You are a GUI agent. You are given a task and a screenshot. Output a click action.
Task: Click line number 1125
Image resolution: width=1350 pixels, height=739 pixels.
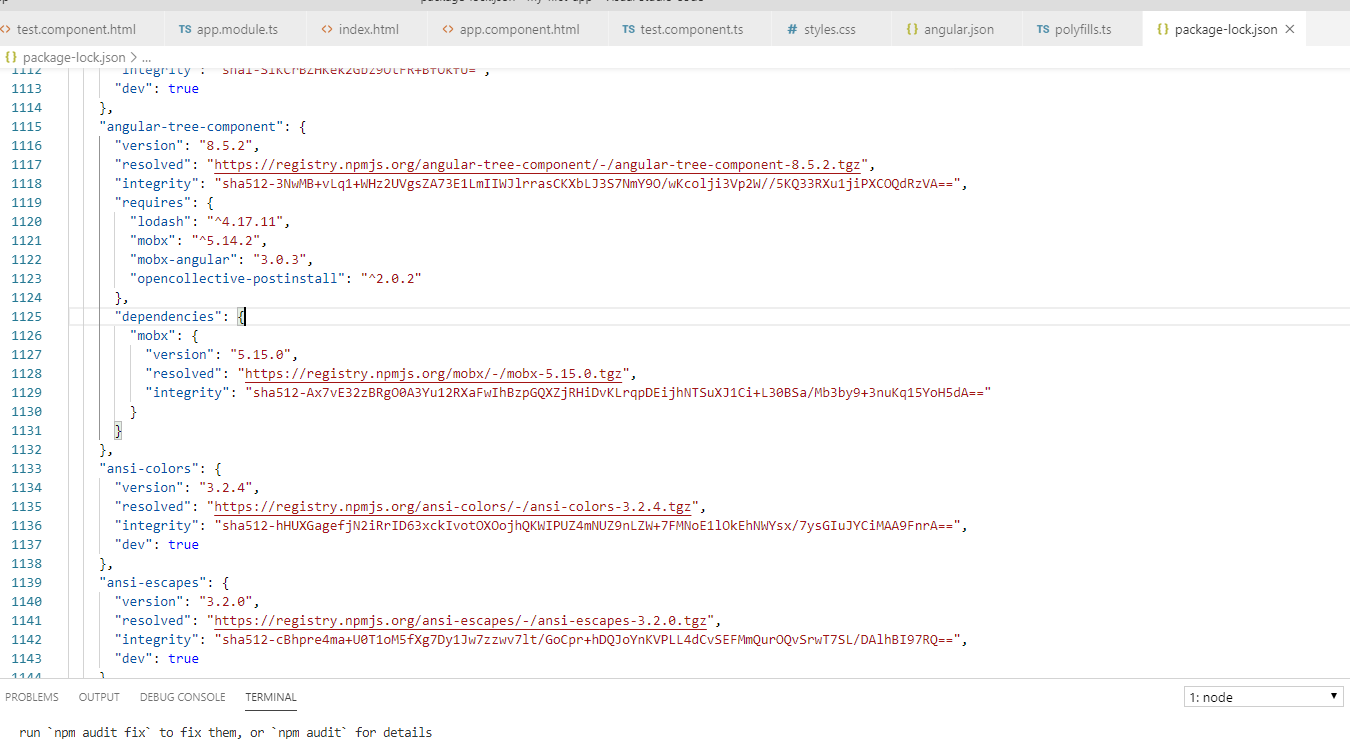[26, 316]
